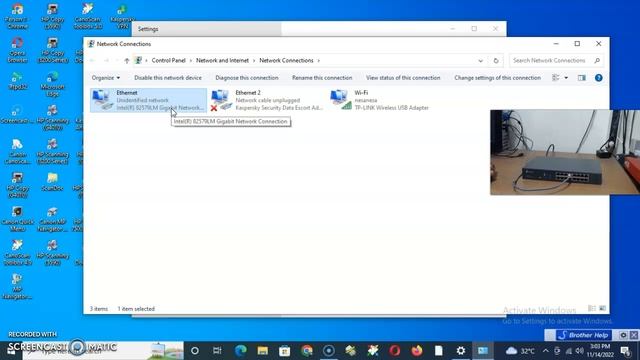Click the volume speaker tray icon

[x=580, y=351]
